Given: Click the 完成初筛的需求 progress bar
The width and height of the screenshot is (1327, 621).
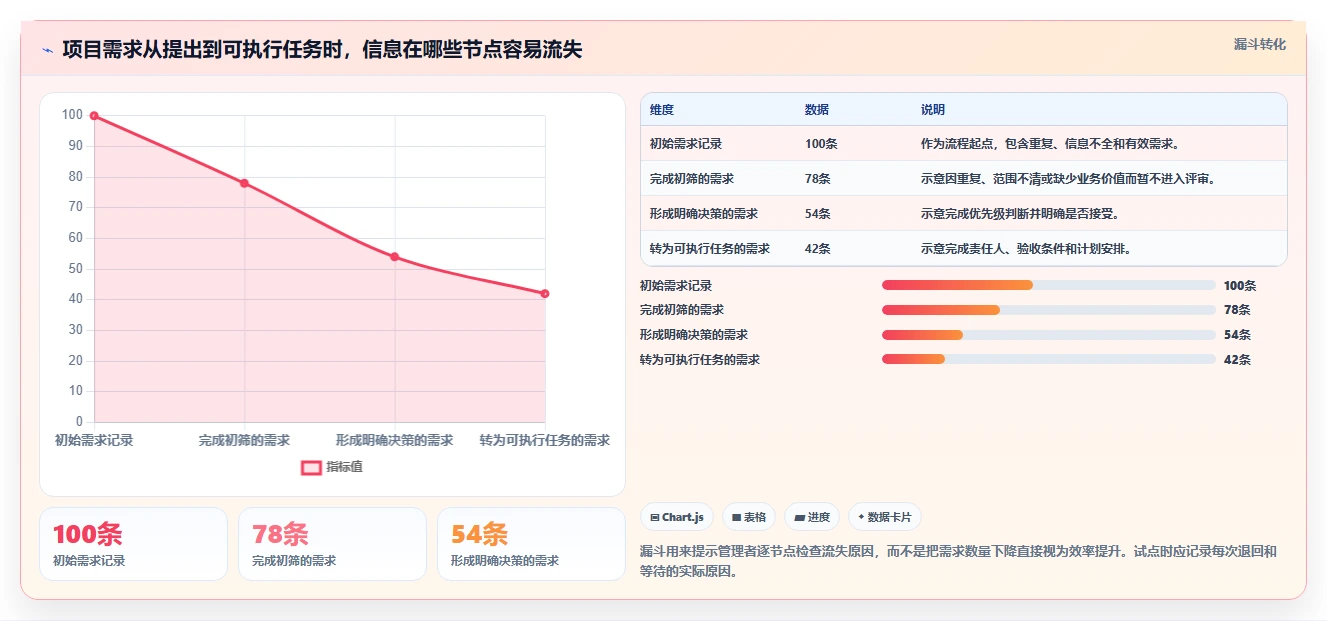Looking at the screenshot, I should point(1048,310).
